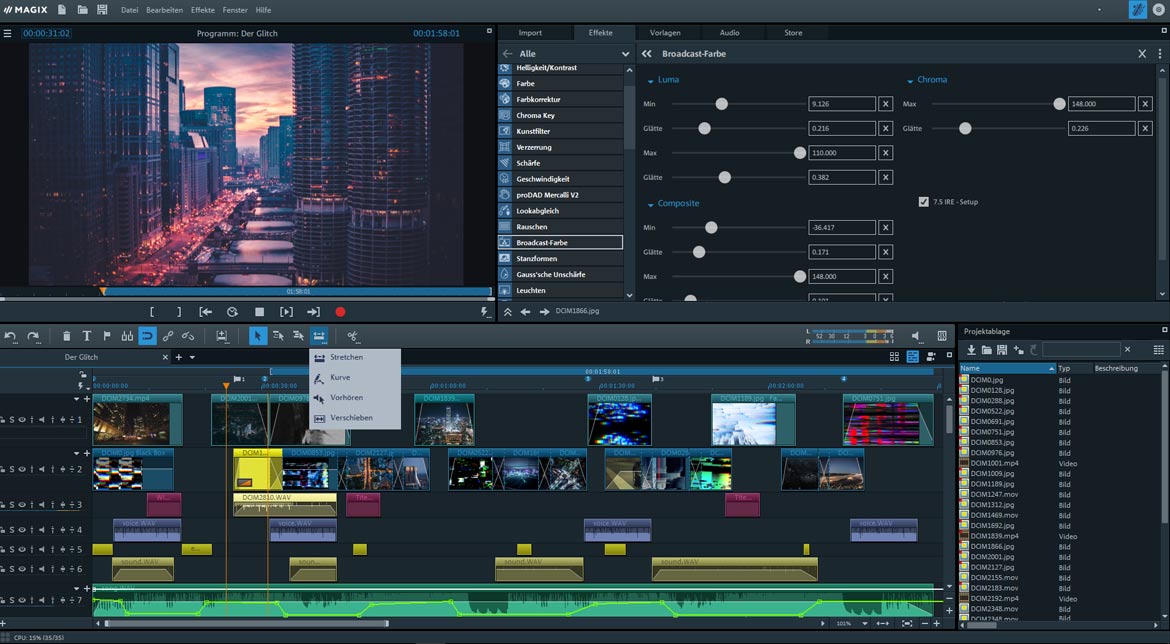The width and height of the screenshot is (1170, 644).
Task: Choose Kurve from the mouse mode menu
Action: [x=355, y=378]
